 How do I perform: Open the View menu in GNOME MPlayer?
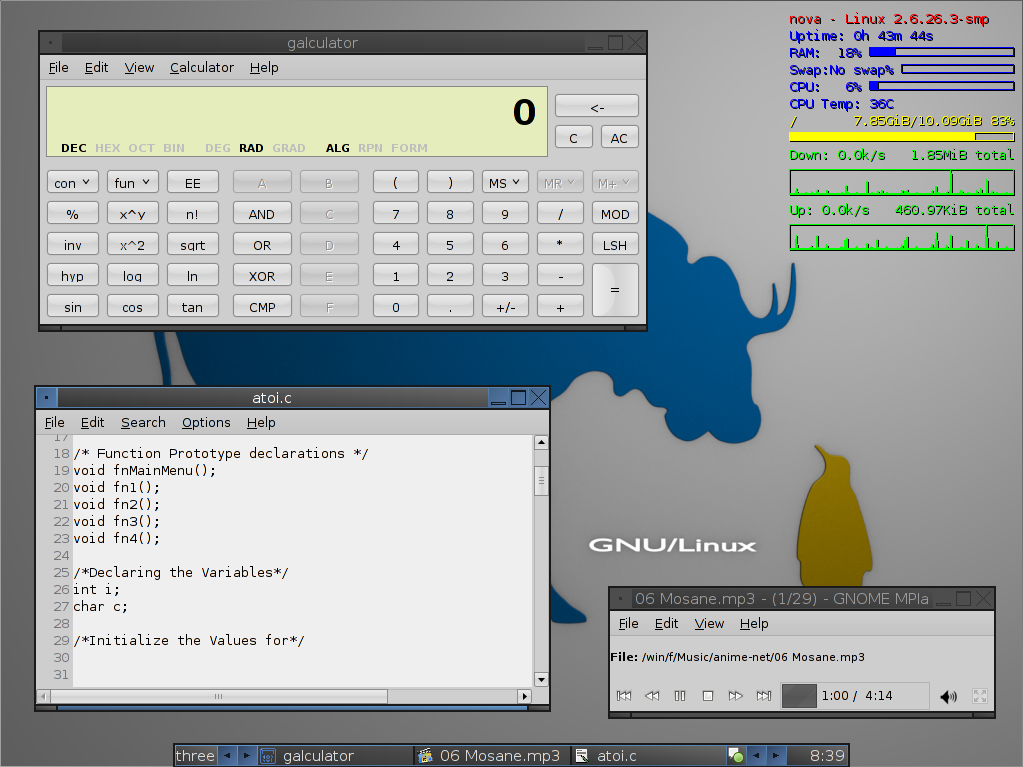(x=709, y=624)
